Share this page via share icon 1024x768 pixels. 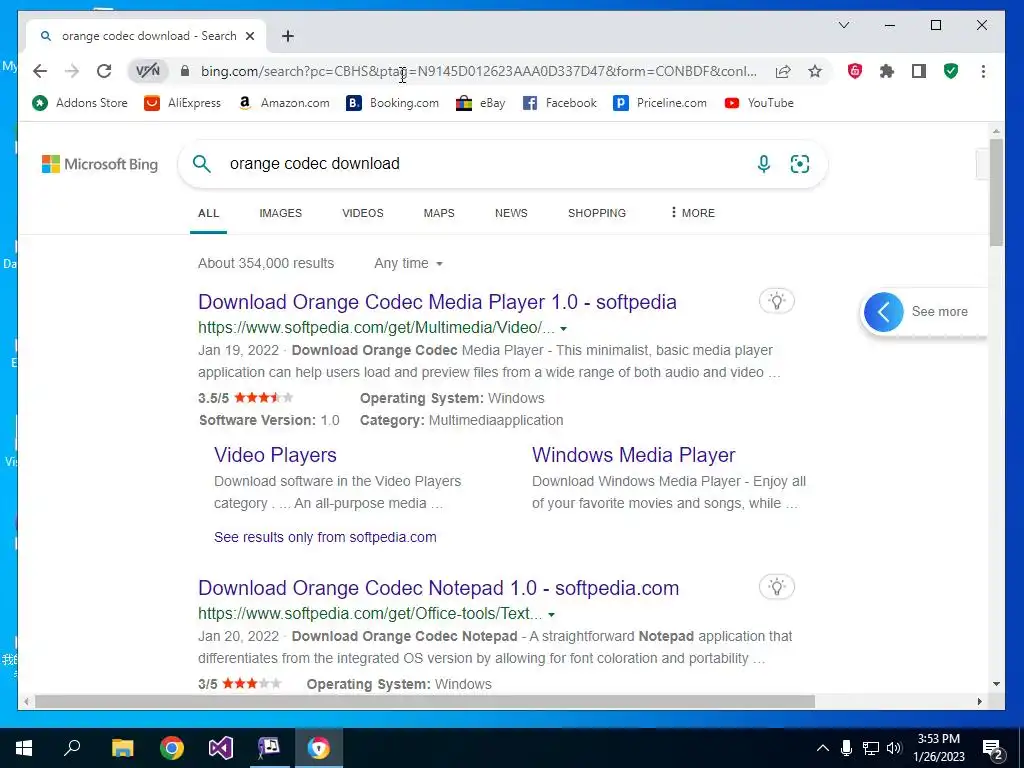783,71
